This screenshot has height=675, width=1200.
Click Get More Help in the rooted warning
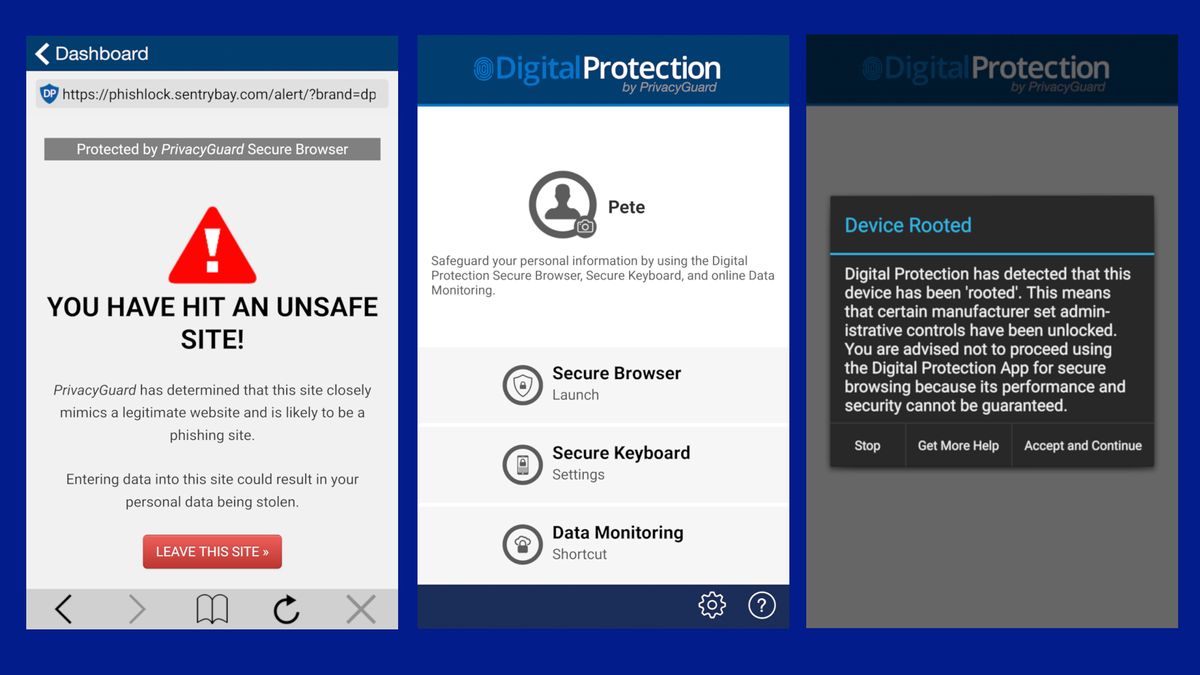click(958, 445)
